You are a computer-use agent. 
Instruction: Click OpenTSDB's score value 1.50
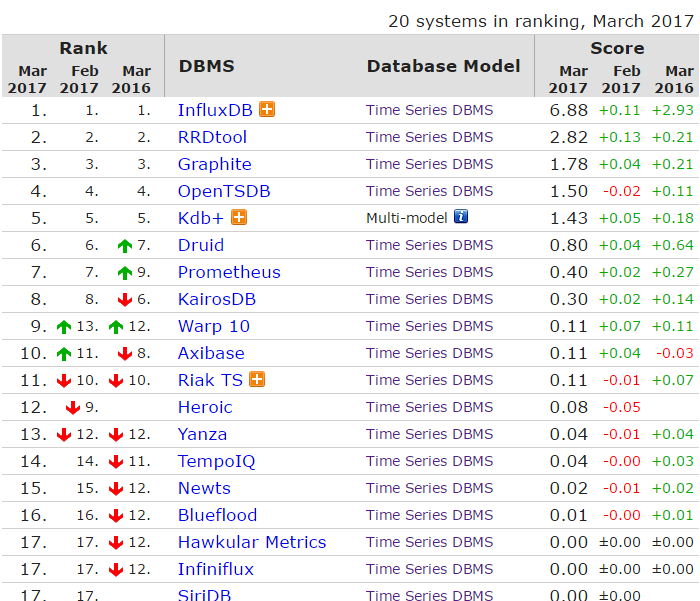tap(568, 191)
